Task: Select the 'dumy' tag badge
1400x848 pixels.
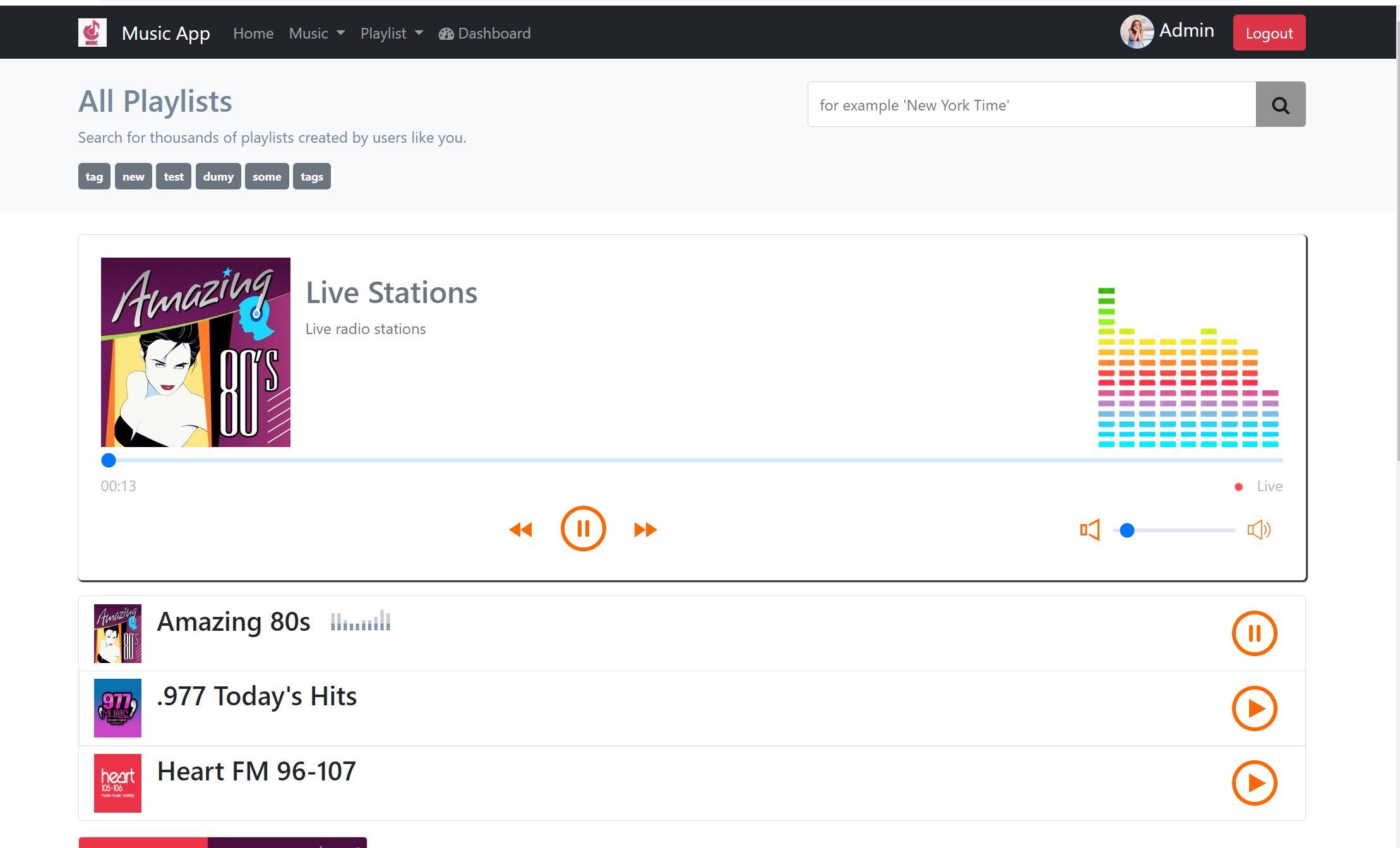Action: [x=218, y=177]
